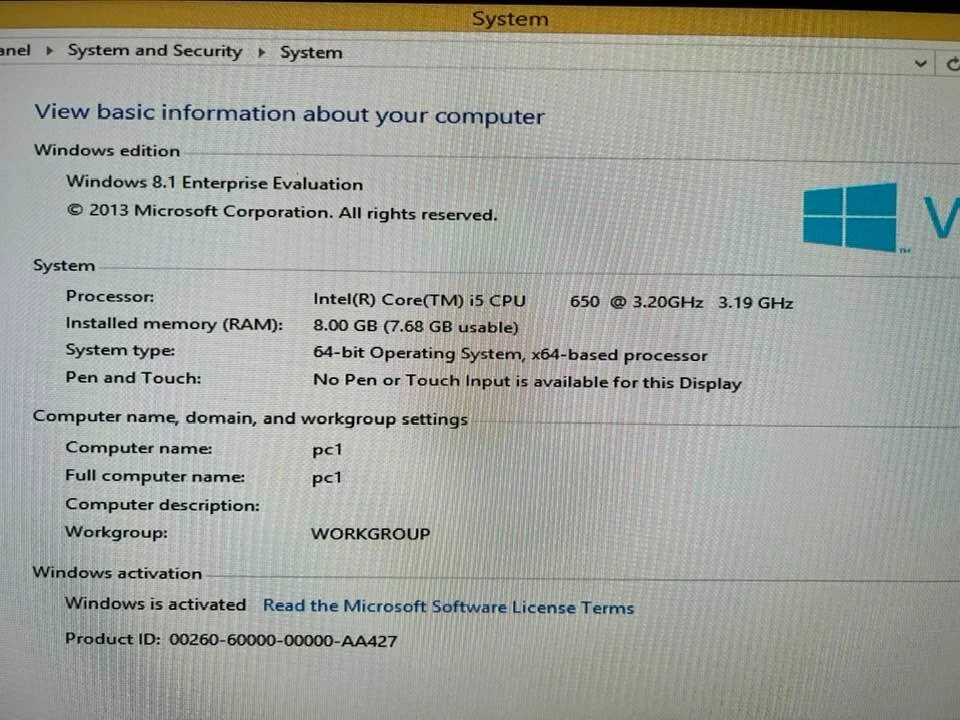This screenshot has width=960, height=720.
Task: Toggle selection of the System section heading
Action: point(64,265)
